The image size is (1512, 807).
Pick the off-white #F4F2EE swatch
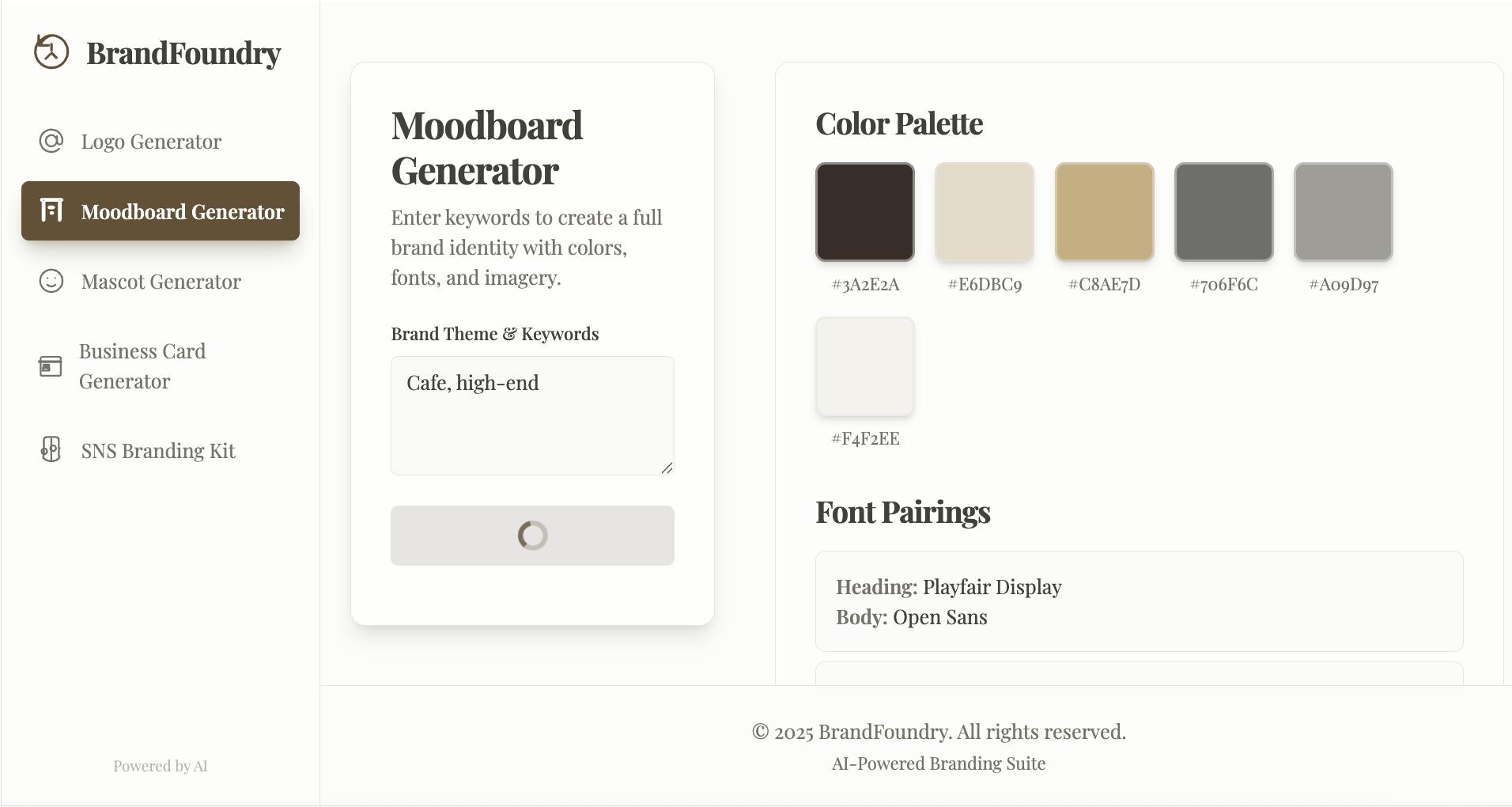865,366
